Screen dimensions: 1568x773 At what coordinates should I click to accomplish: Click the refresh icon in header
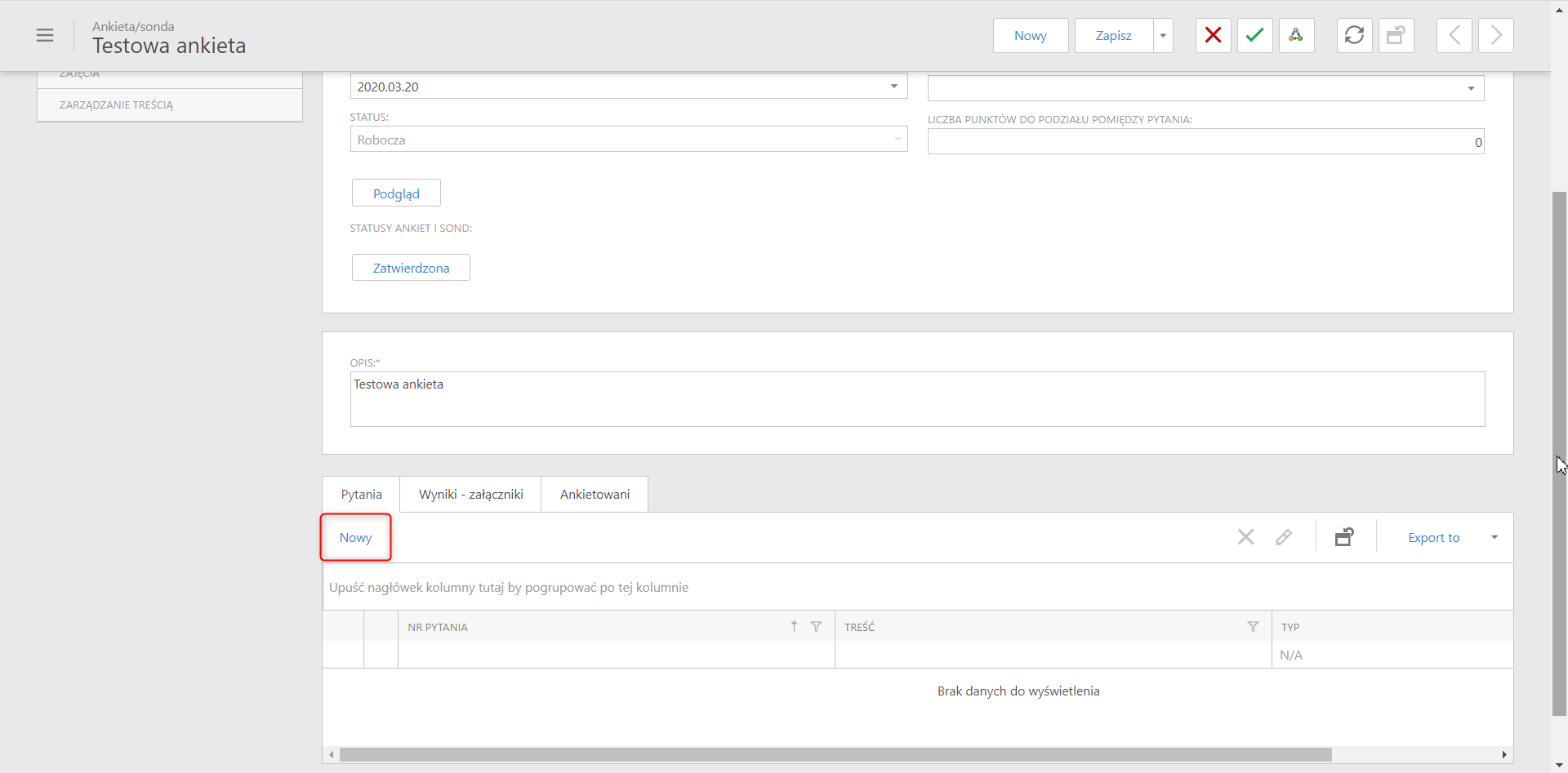point(1354,35)
